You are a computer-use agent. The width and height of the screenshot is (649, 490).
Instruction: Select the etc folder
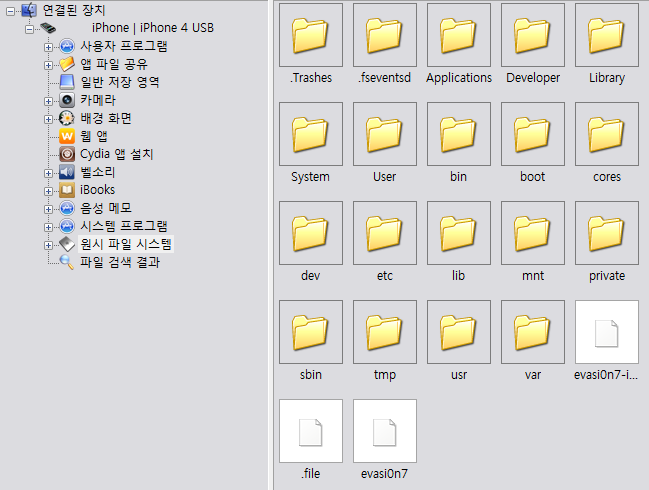point(385,233)
